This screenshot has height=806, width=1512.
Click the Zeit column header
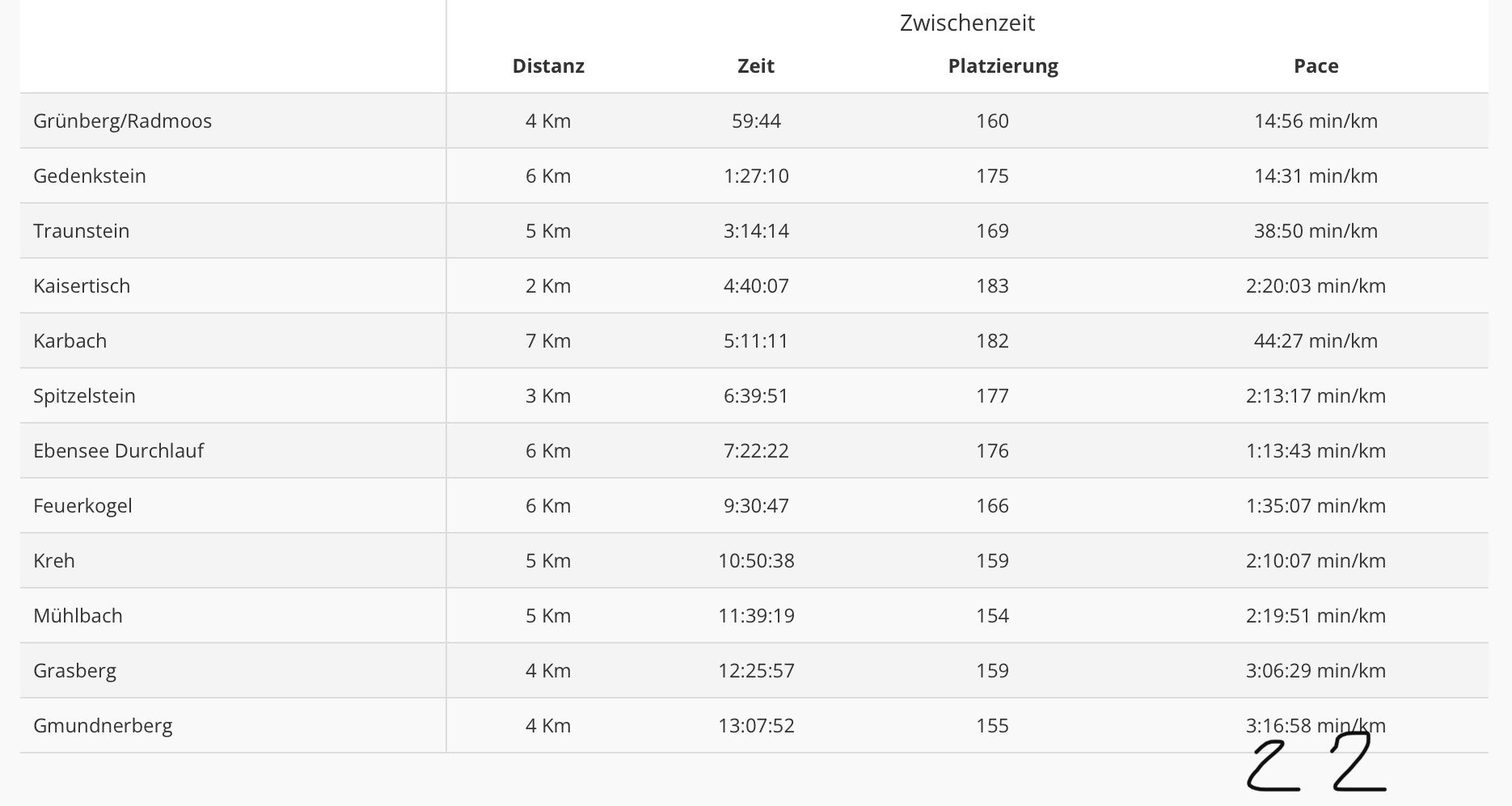pyautogui.click(x=756, y=66)
